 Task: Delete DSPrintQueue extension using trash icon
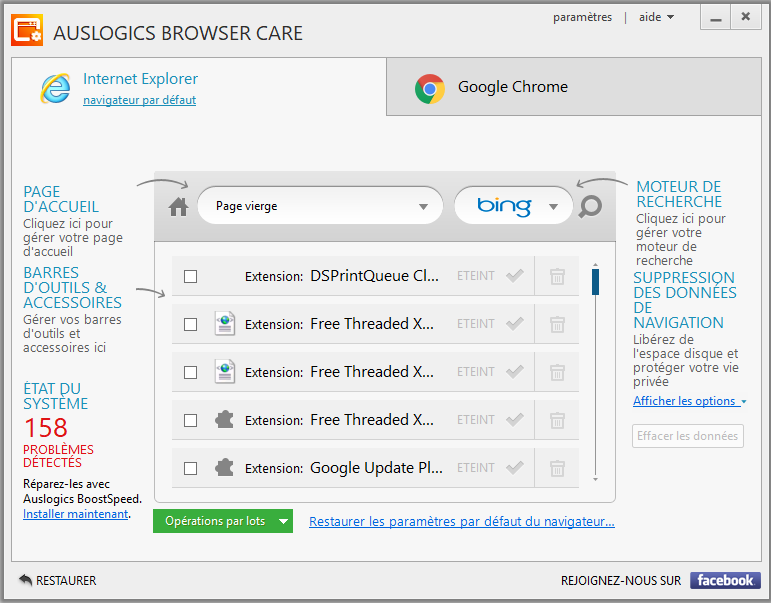(557, 276)
